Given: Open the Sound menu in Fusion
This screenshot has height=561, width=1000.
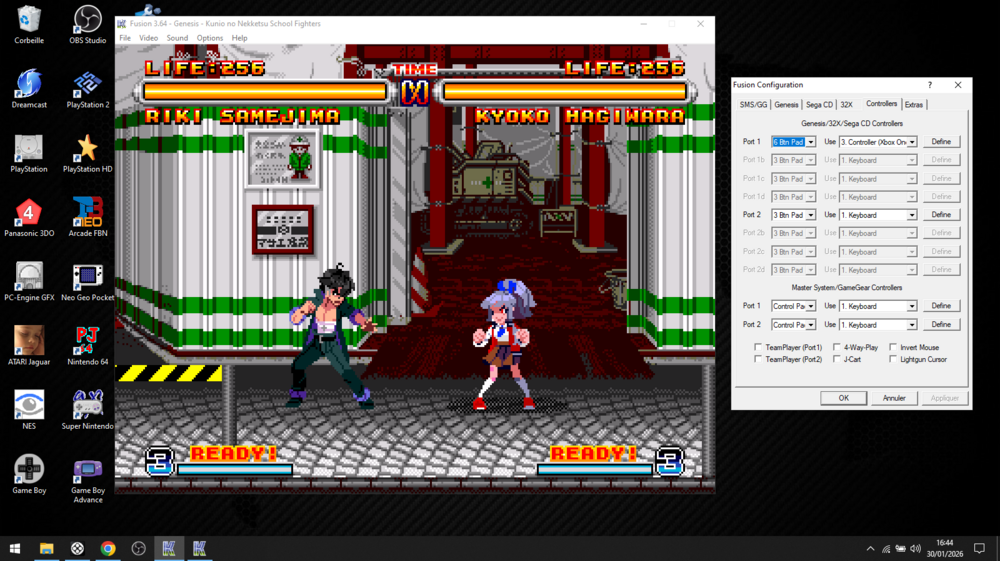Looking at the screenshot, I should pyautogui.click(x=177, y=38).
